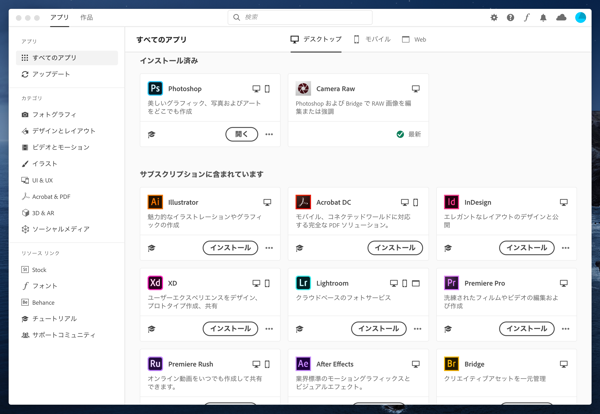Viewport: 600px width, 414px height.
Task: Open the ソーシャルメディア category
Action: coord(55,229)
